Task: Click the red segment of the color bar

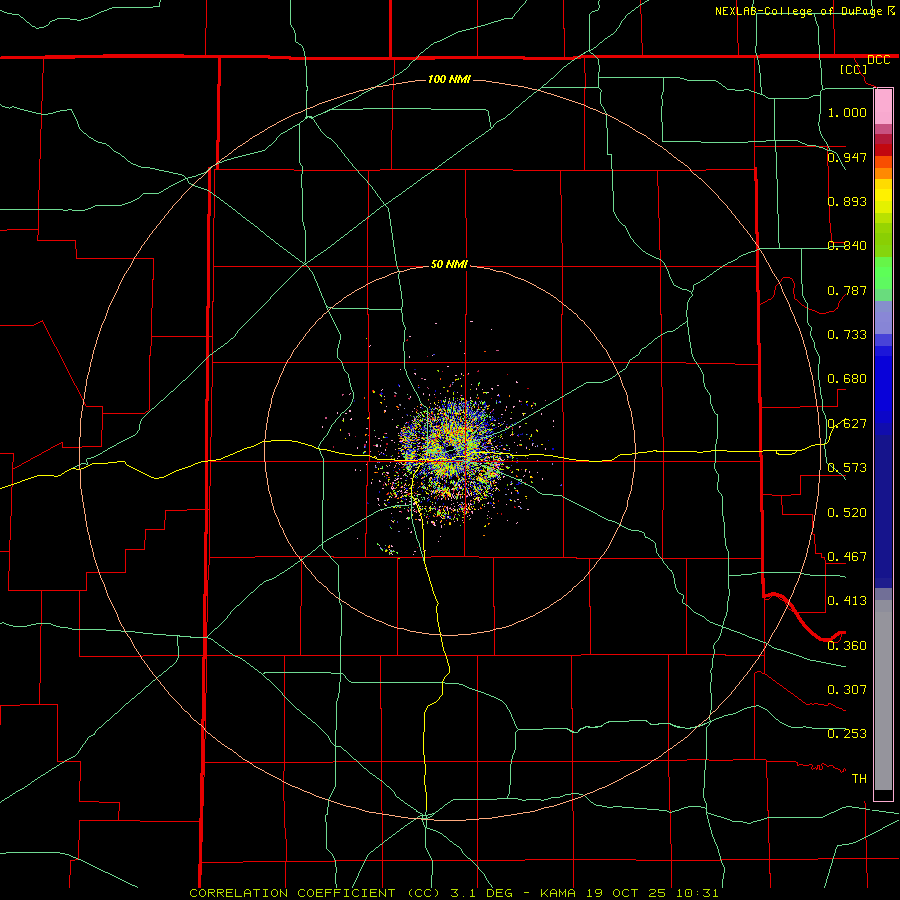Action: tap(883, 150)
